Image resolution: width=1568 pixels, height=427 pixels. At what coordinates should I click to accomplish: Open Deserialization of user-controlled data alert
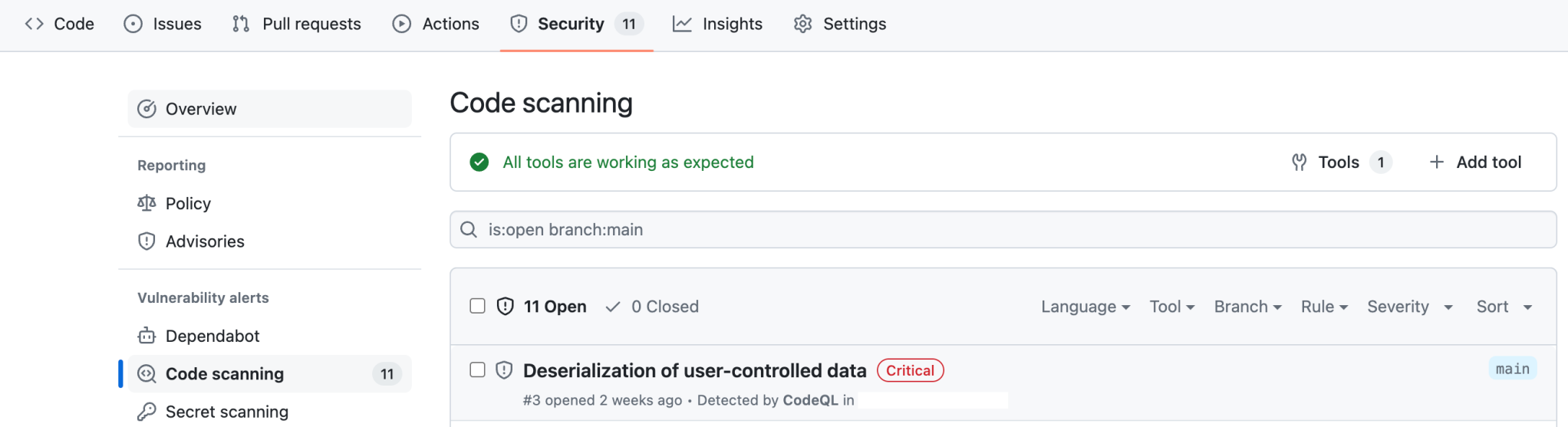click(694, 370)
